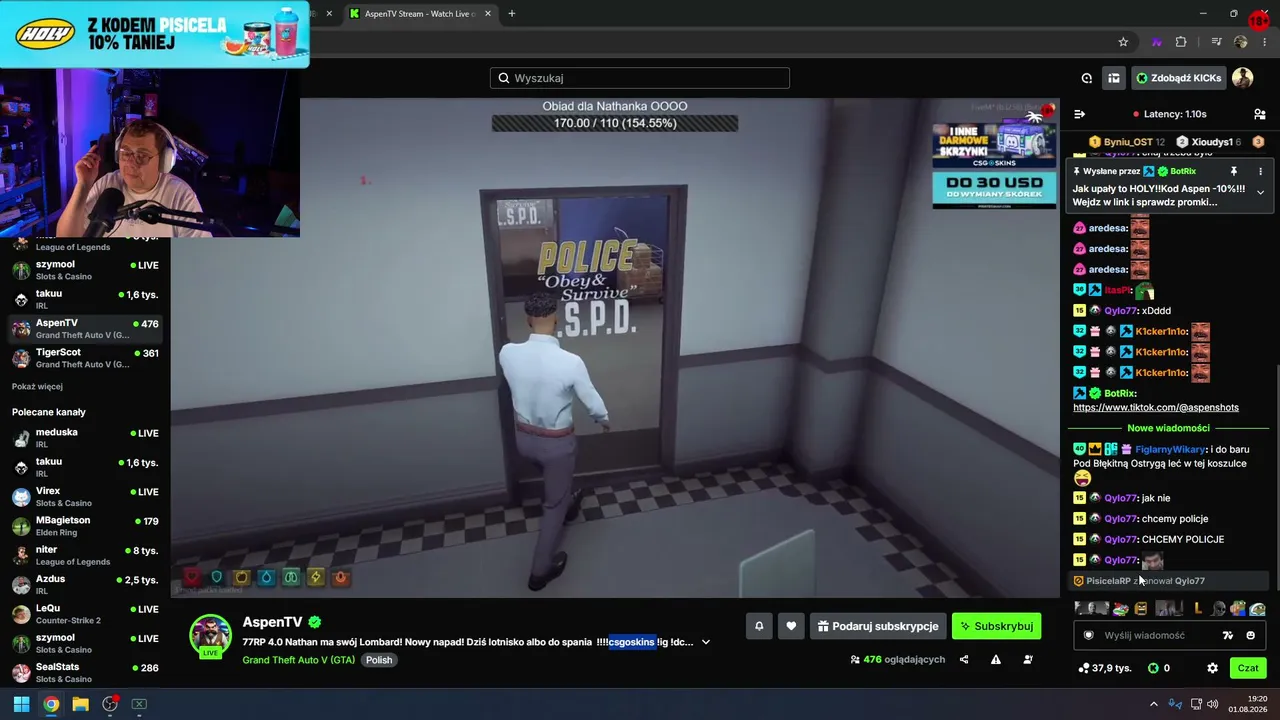Image resolution: width=1280 pixels, height=720 pixels.
Task: Share the stream via the share icon
Action: click(x=964, y=659)
